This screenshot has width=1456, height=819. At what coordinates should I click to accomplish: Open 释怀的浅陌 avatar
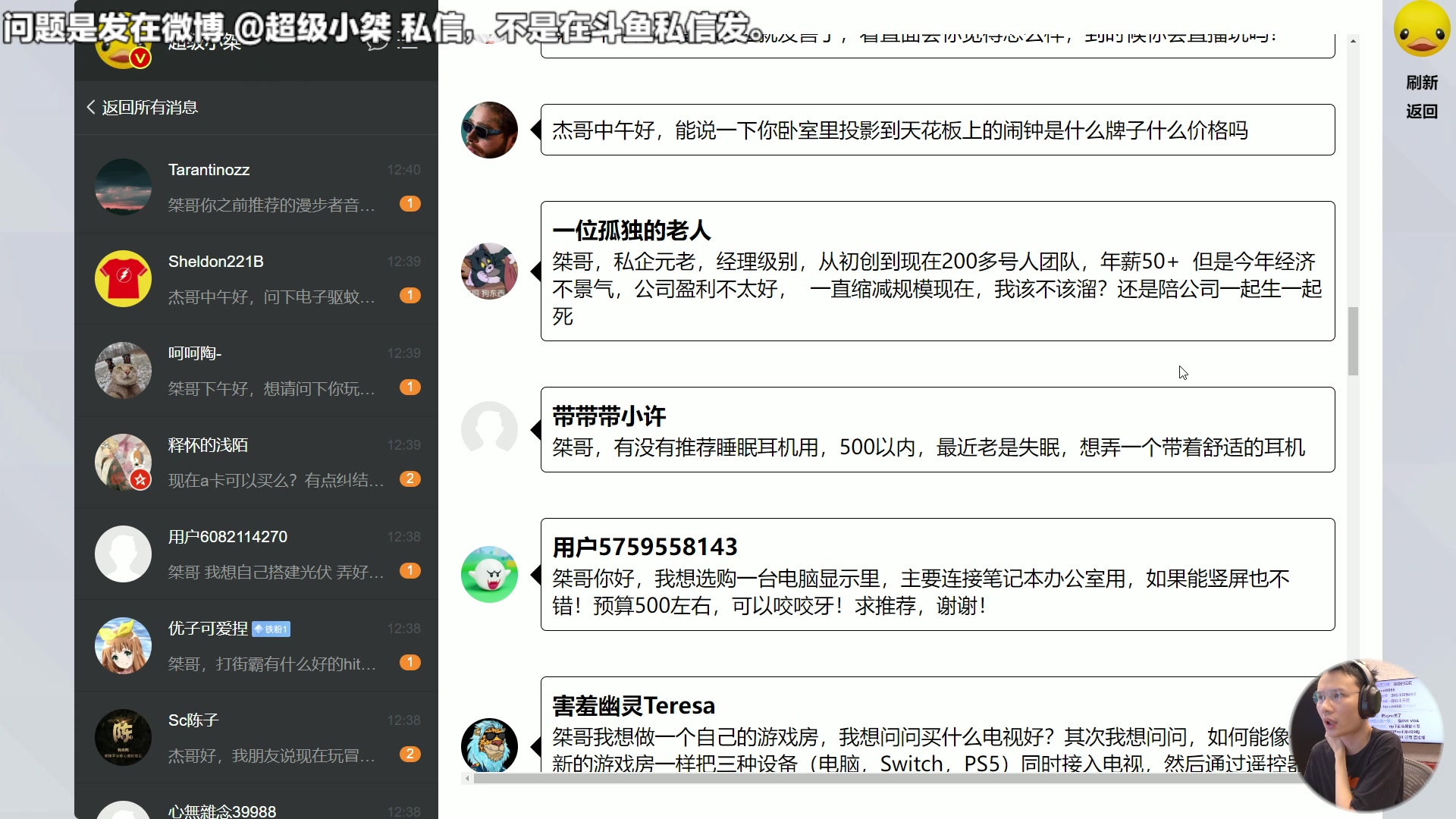(123, 462)
